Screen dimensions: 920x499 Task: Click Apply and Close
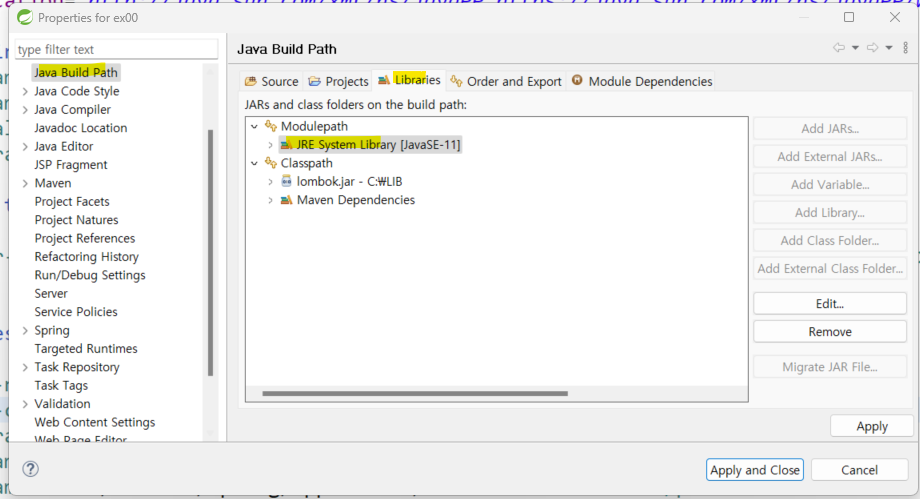click(755, 470)
